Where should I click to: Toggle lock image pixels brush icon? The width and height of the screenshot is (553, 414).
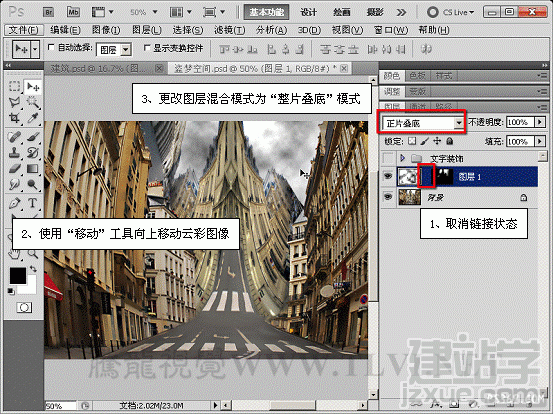tap(424, 141)
